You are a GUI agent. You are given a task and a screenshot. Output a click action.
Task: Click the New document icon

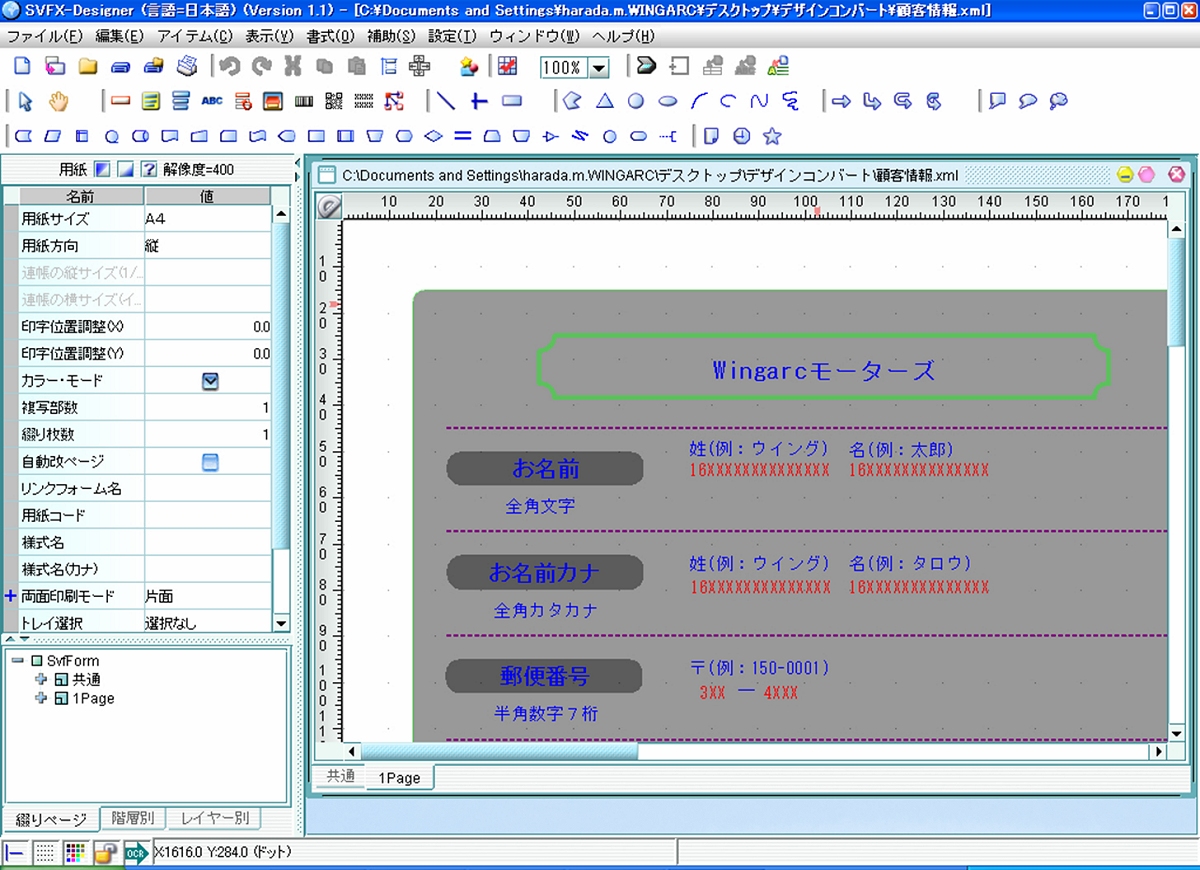pos(23,67)
